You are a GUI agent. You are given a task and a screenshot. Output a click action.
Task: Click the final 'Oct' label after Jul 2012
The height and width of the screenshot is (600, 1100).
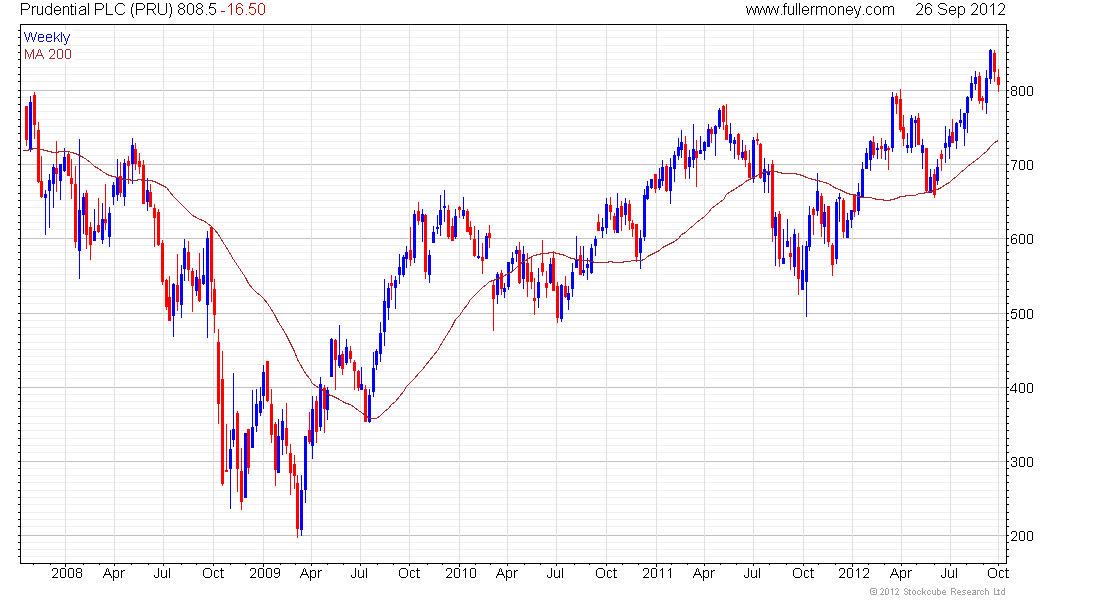(998, 573)
